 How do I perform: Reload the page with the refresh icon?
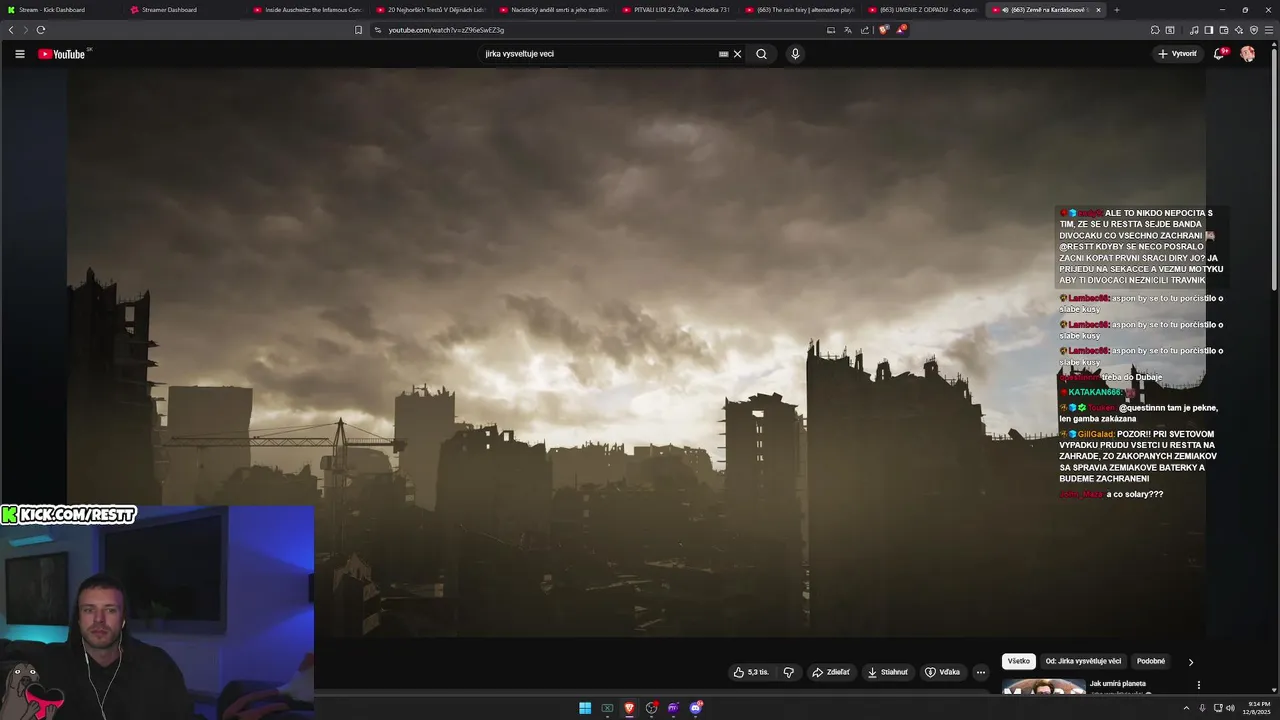click(x=41, y=30)
